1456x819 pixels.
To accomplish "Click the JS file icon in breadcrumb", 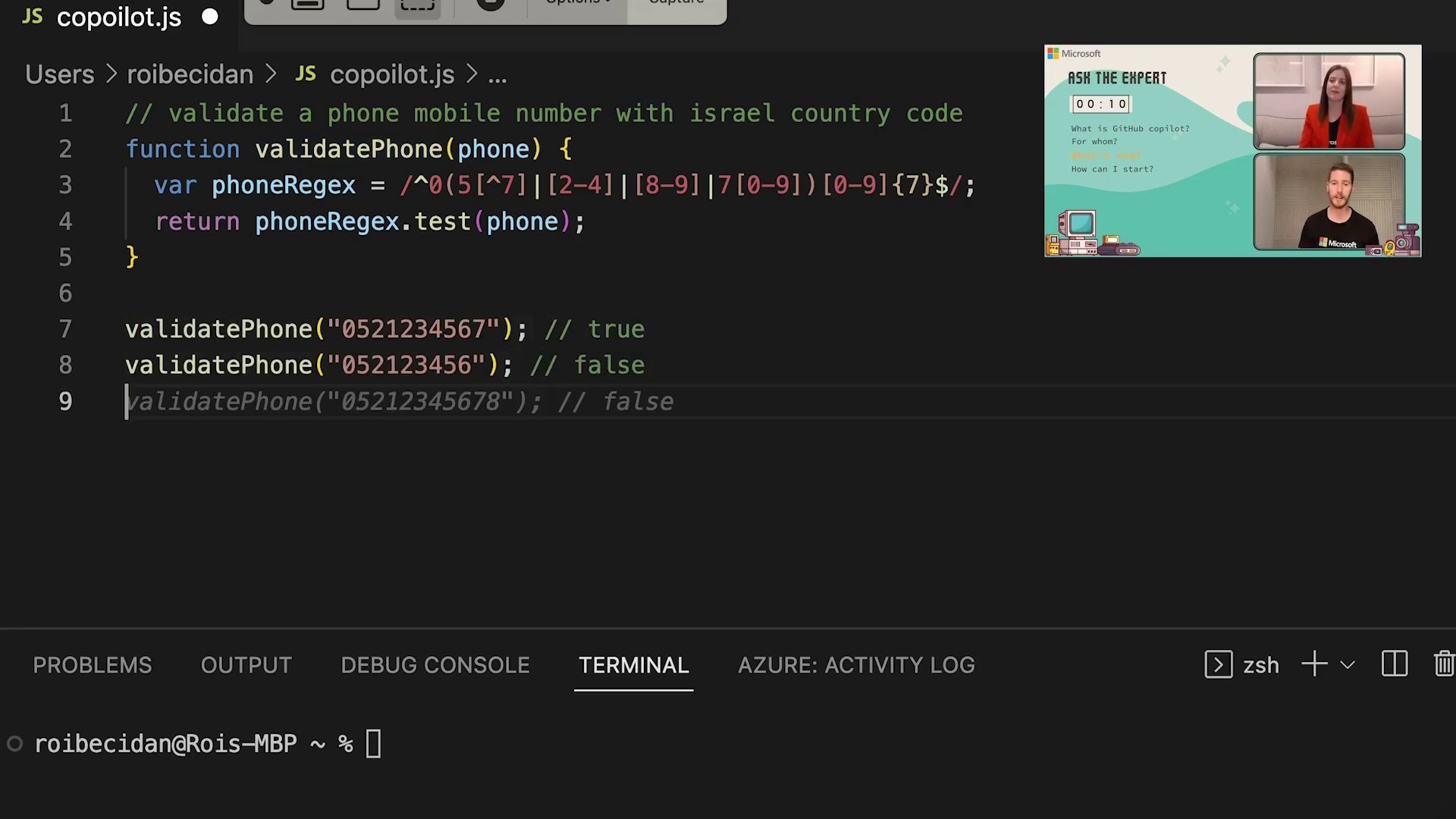I will tap(305, 74).
